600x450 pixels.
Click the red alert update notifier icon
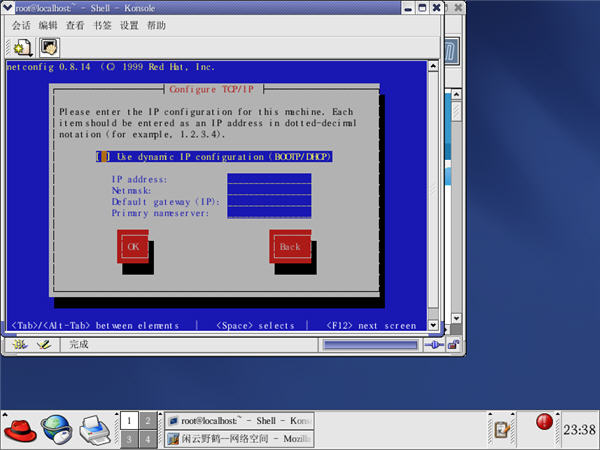click(x=544, y=422)
